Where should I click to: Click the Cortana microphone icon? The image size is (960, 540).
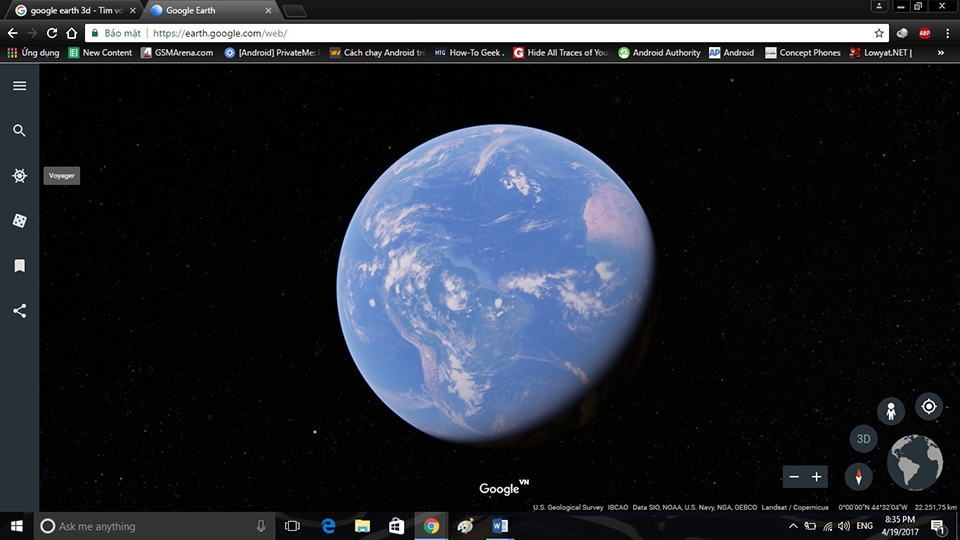click(x=261, y=526)
